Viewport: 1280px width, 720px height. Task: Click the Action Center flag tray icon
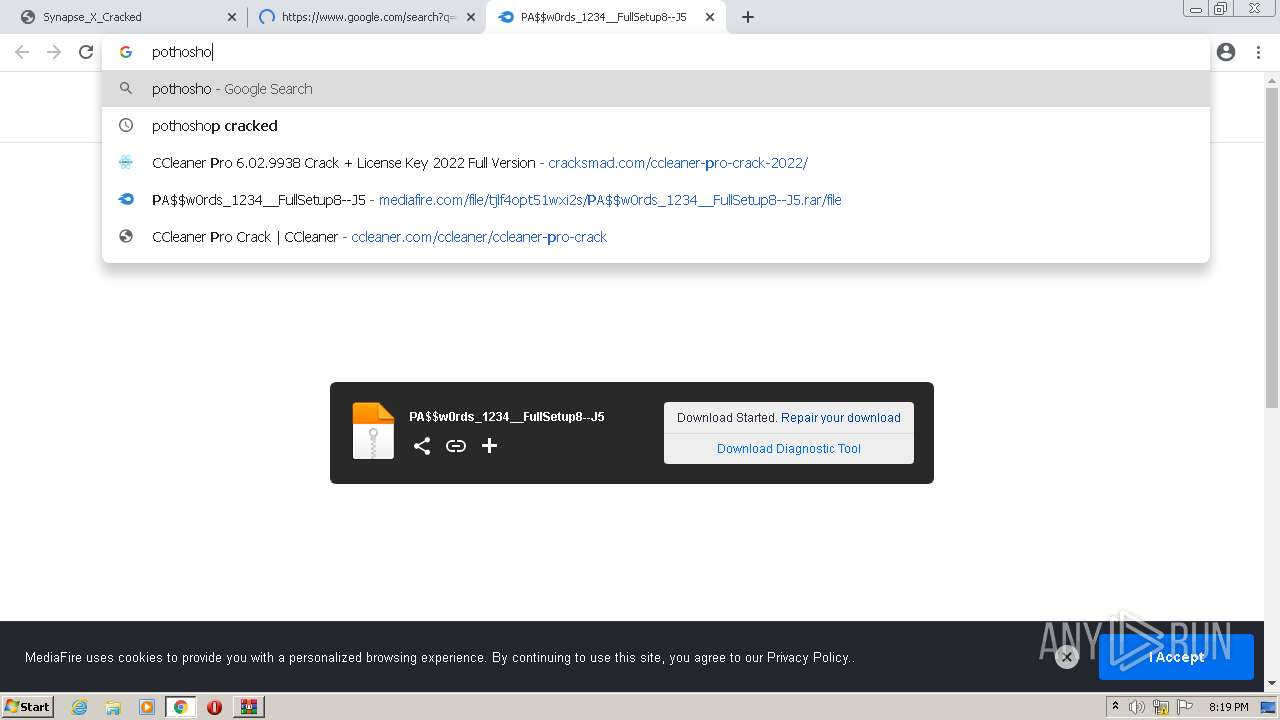pos(1184,707)
